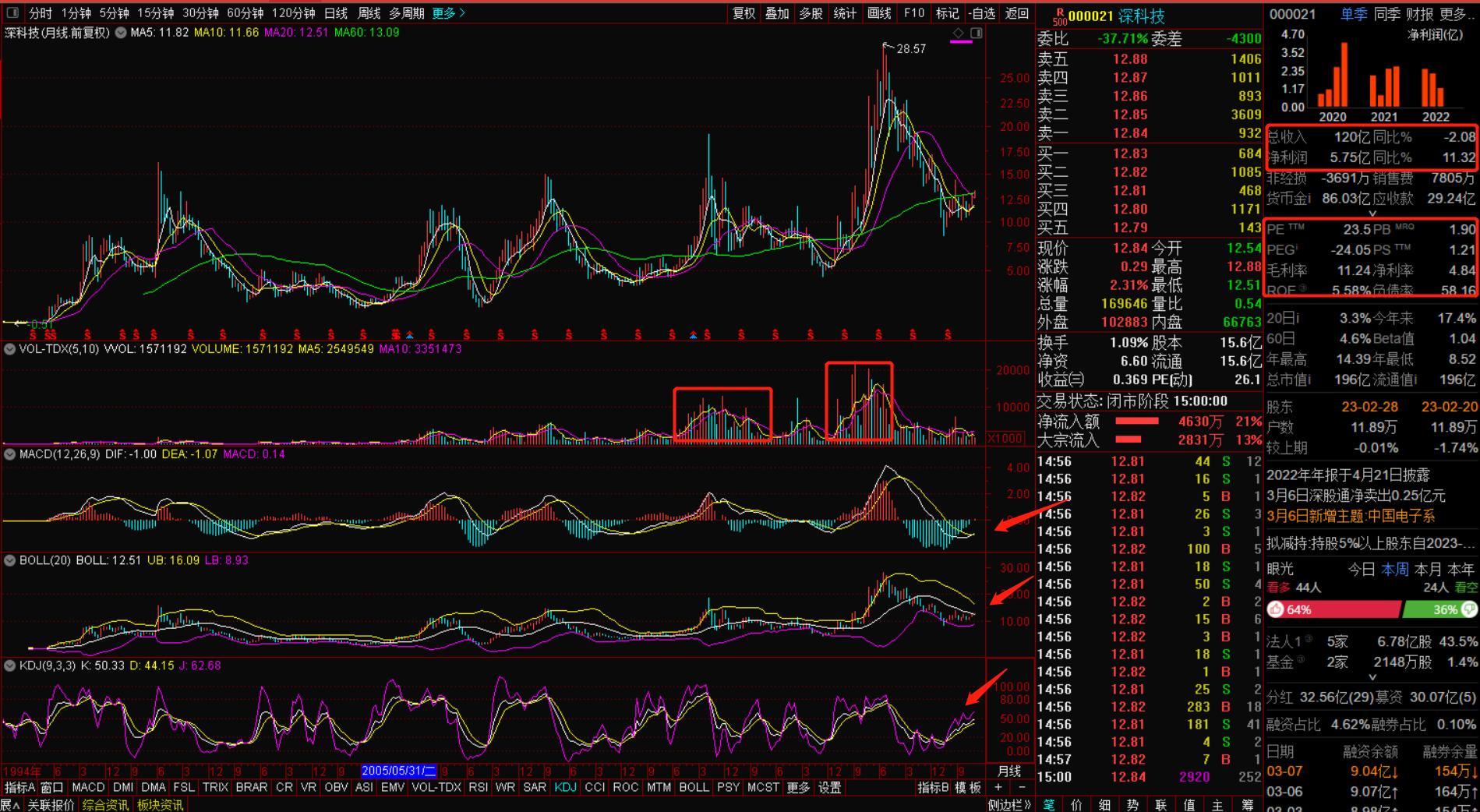Viewport: 1480px width, 812px height.
Task: Select 本周 in the 眼光 section
Action: point(1395,570)
